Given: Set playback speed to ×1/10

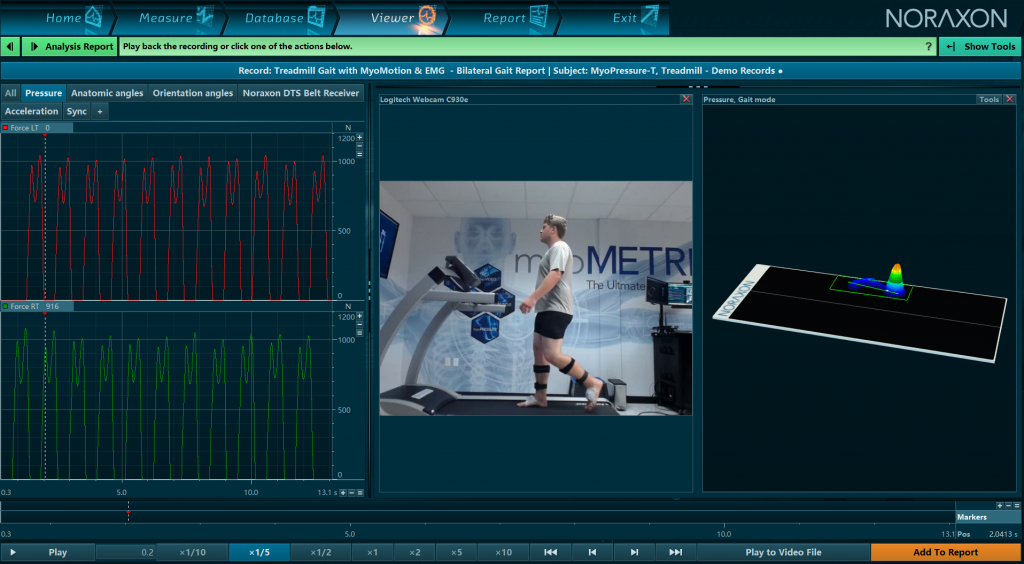Looking at the screenshot, I should 193,552.
